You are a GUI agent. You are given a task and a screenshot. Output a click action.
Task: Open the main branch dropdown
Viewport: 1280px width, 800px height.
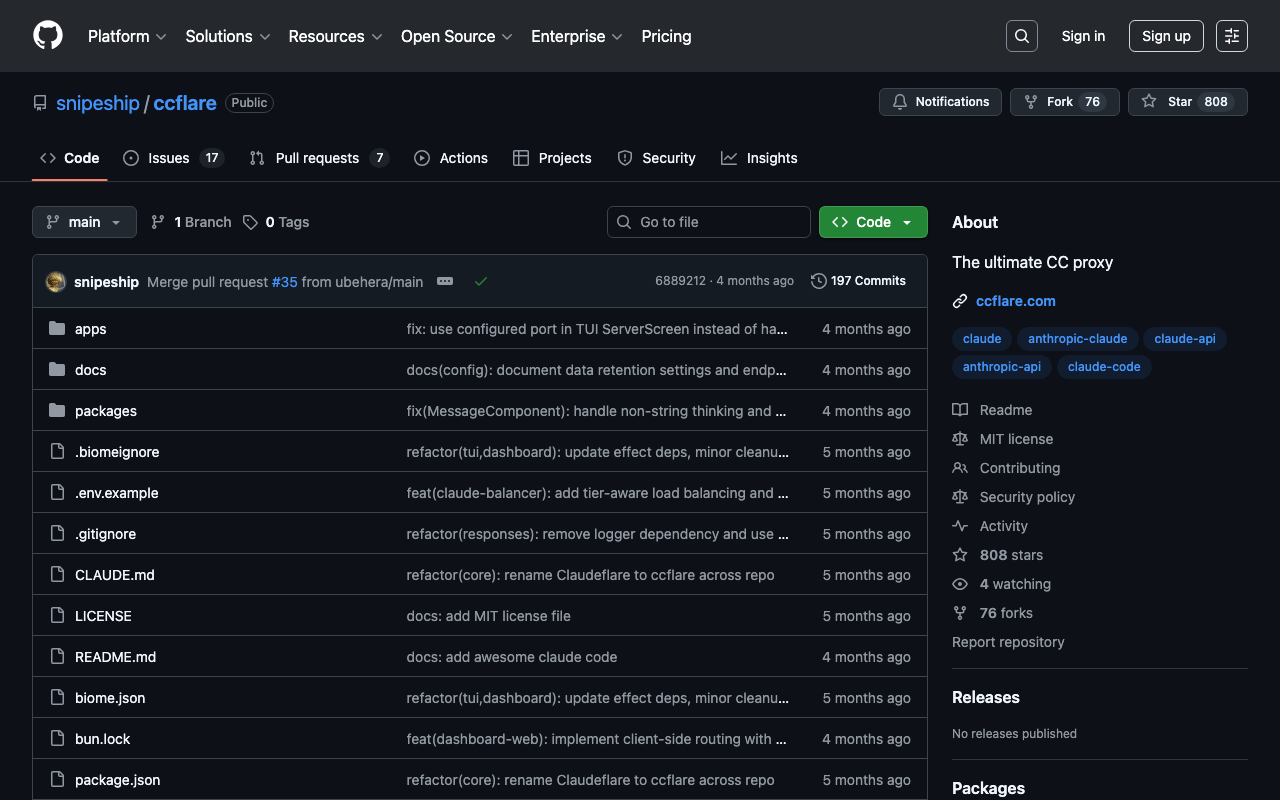tap(84, 222)
